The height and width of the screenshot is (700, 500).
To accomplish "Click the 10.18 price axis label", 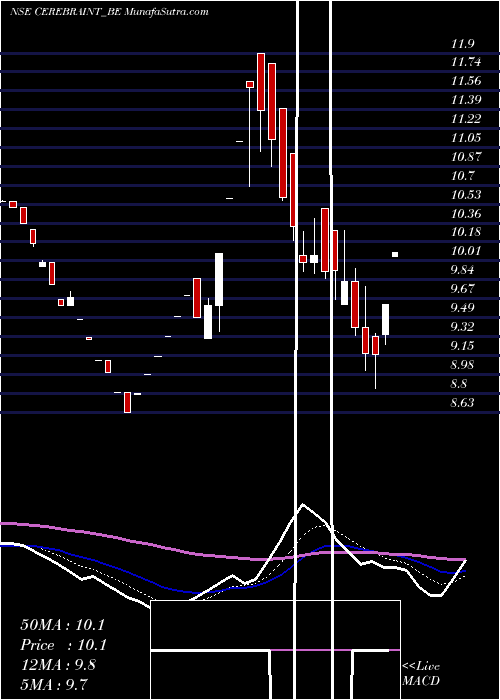I will point(466,232).
